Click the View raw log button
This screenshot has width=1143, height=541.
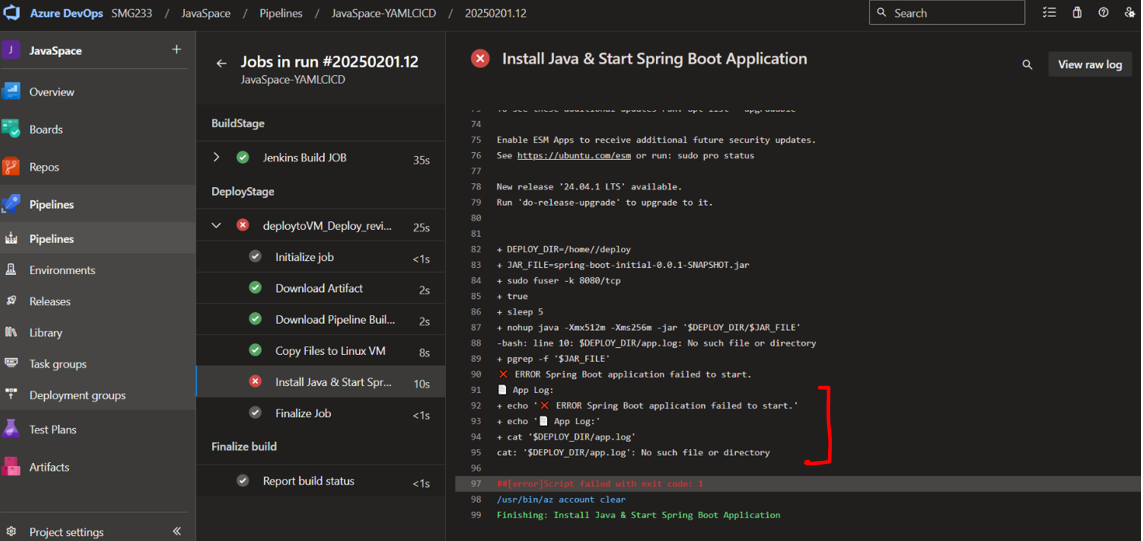pos(1089,64)
